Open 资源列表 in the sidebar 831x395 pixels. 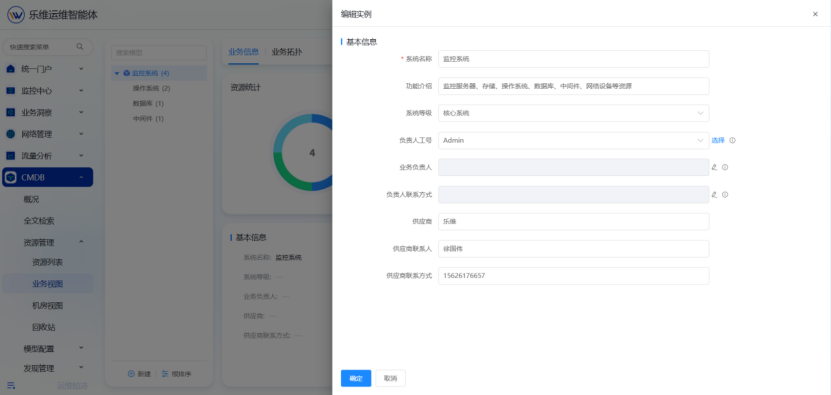48,262
